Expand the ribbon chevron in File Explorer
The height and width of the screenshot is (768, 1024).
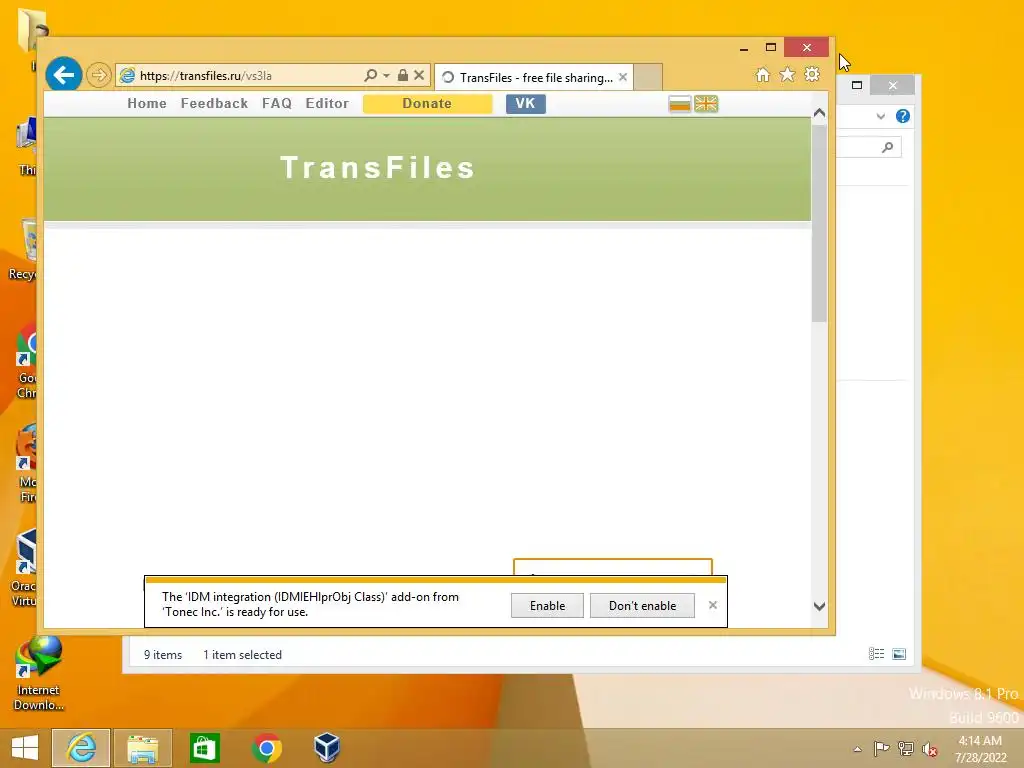tap(881, 116)
